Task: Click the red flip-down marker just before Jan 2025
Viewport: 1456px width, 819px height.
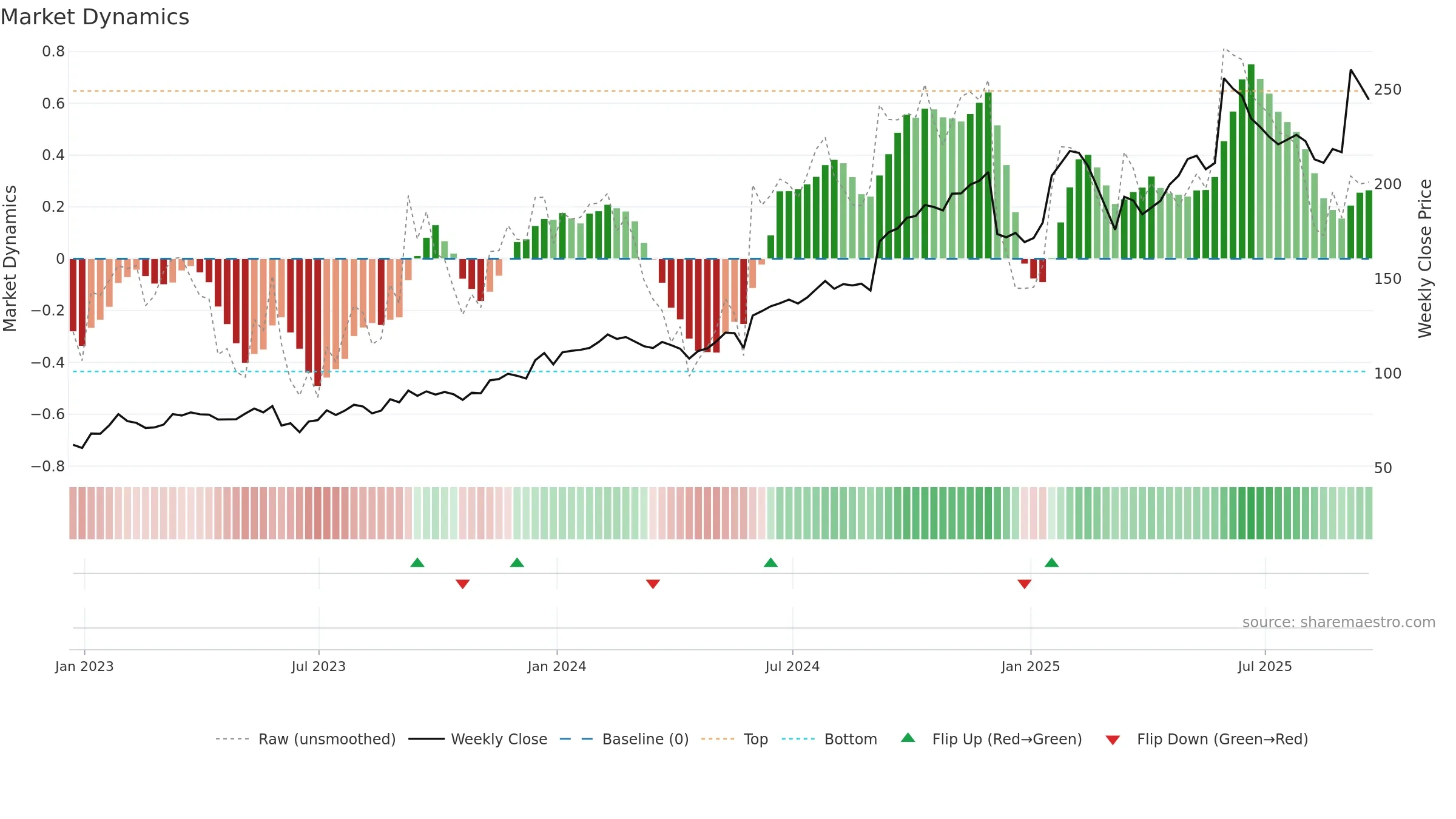Action: 1025,584
